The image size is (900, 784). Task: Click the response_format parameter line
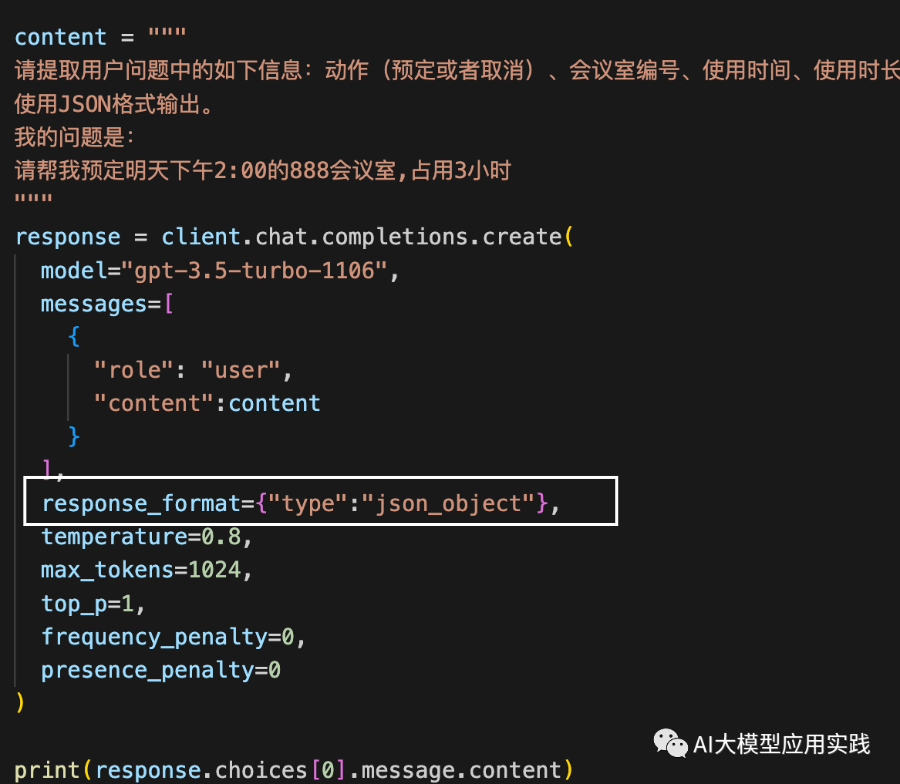click(300, 503)
